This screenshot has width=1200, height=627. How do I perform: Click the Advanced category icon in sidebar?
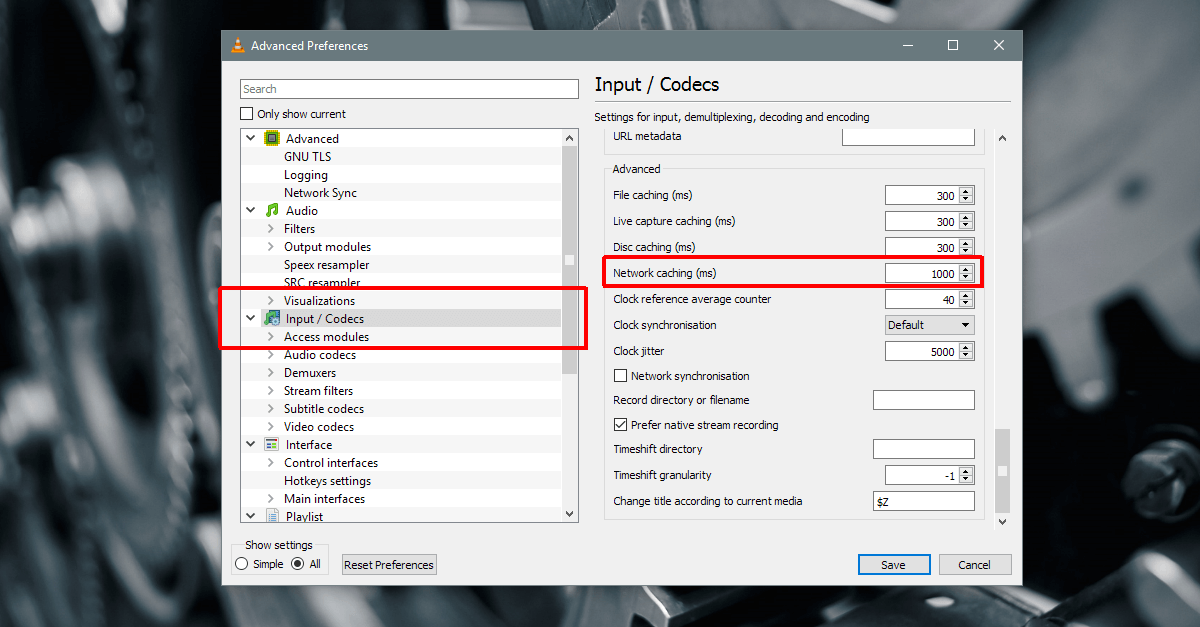(x=270, y=138)
